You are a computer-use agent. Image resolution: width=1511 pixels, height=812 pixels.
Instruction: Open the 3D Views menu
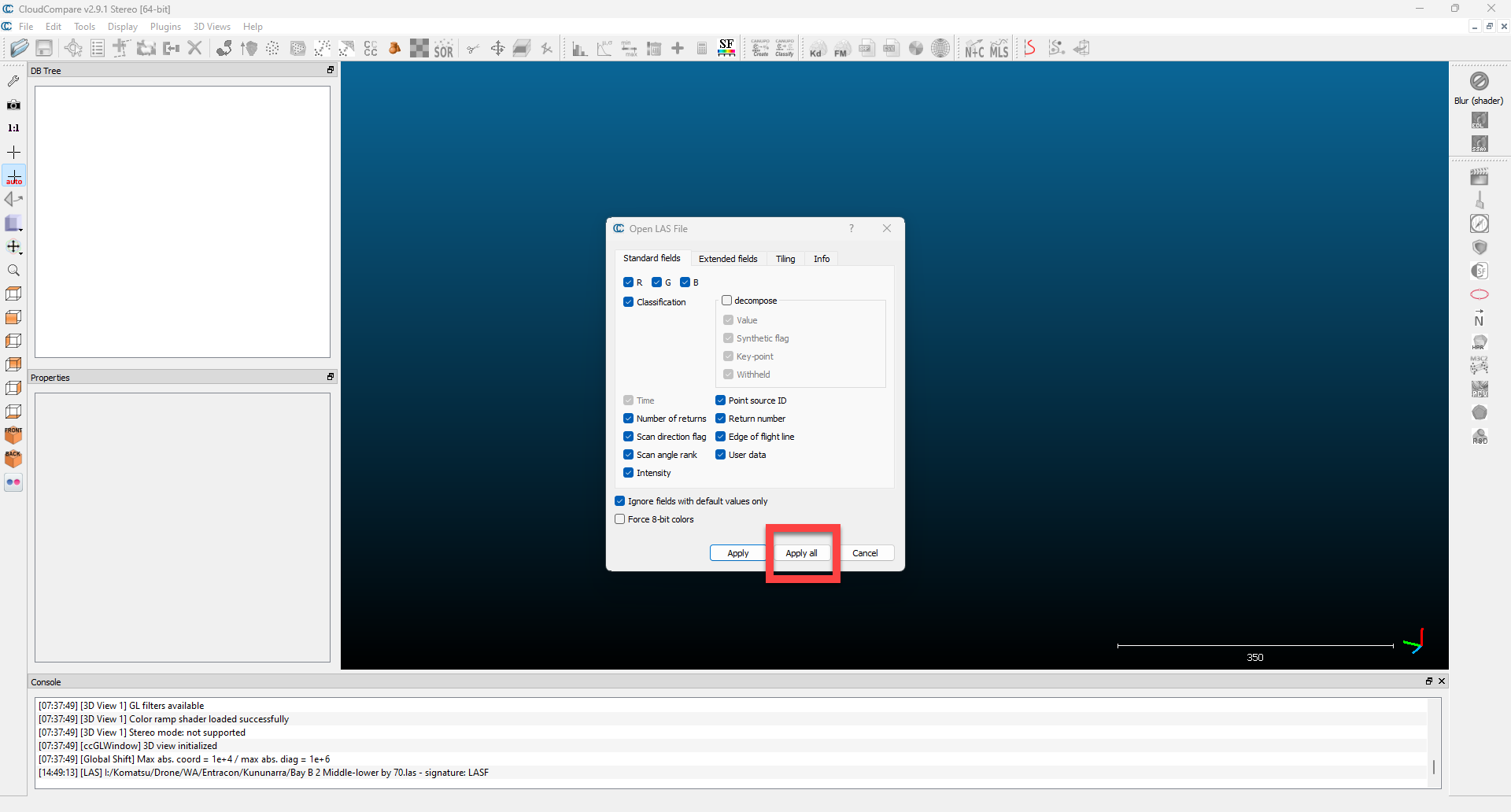[212, 27]
